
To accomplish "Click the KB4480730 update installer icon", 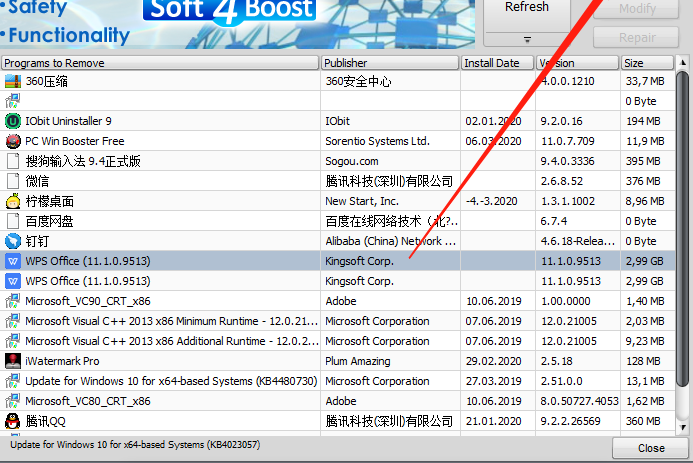I will pos(13,381).
